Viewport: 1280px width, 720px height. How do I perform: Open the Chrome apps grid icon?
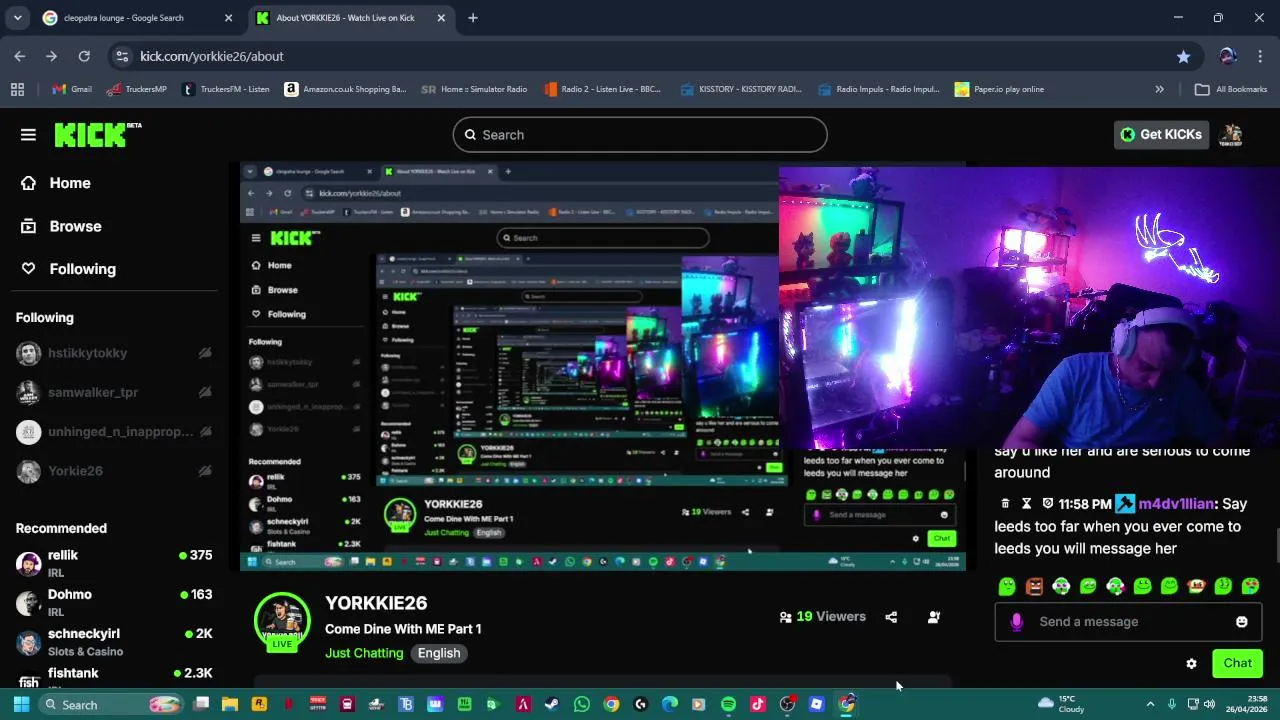tap(17, 89)
